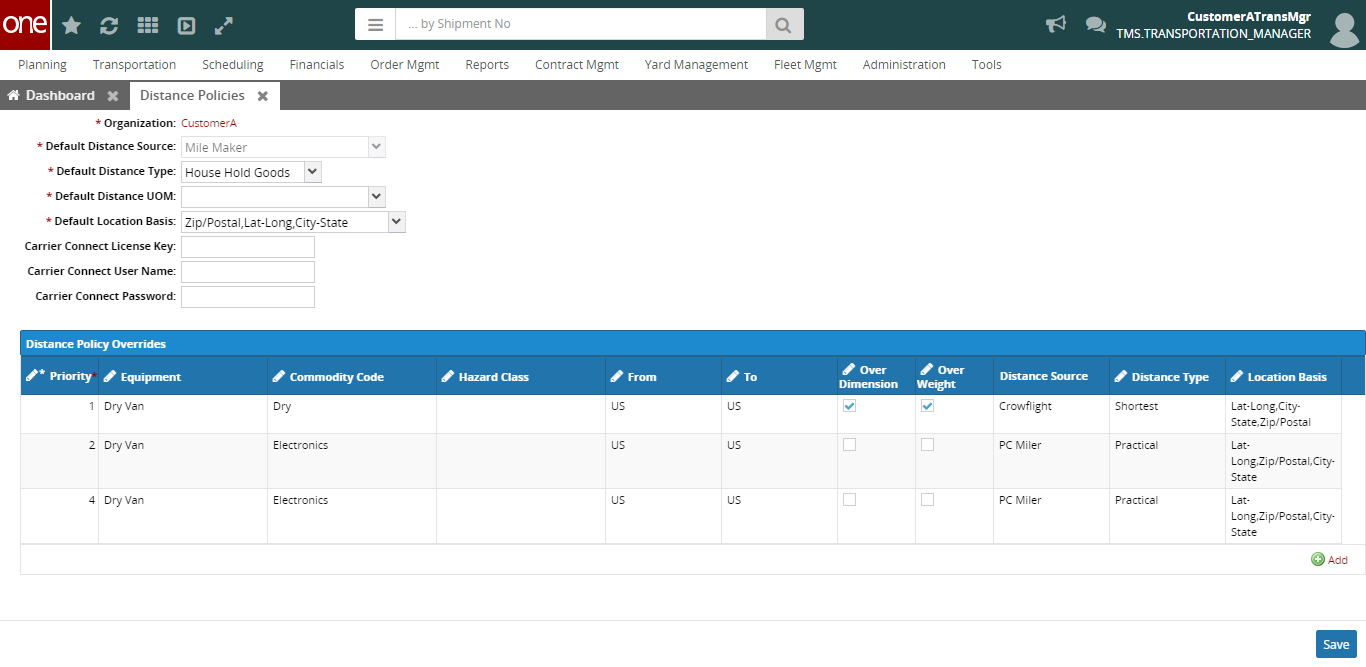This screenshot has width=1366, height=667.
Task: Open the grid apps switcher icon
Action: pos(148,25)
